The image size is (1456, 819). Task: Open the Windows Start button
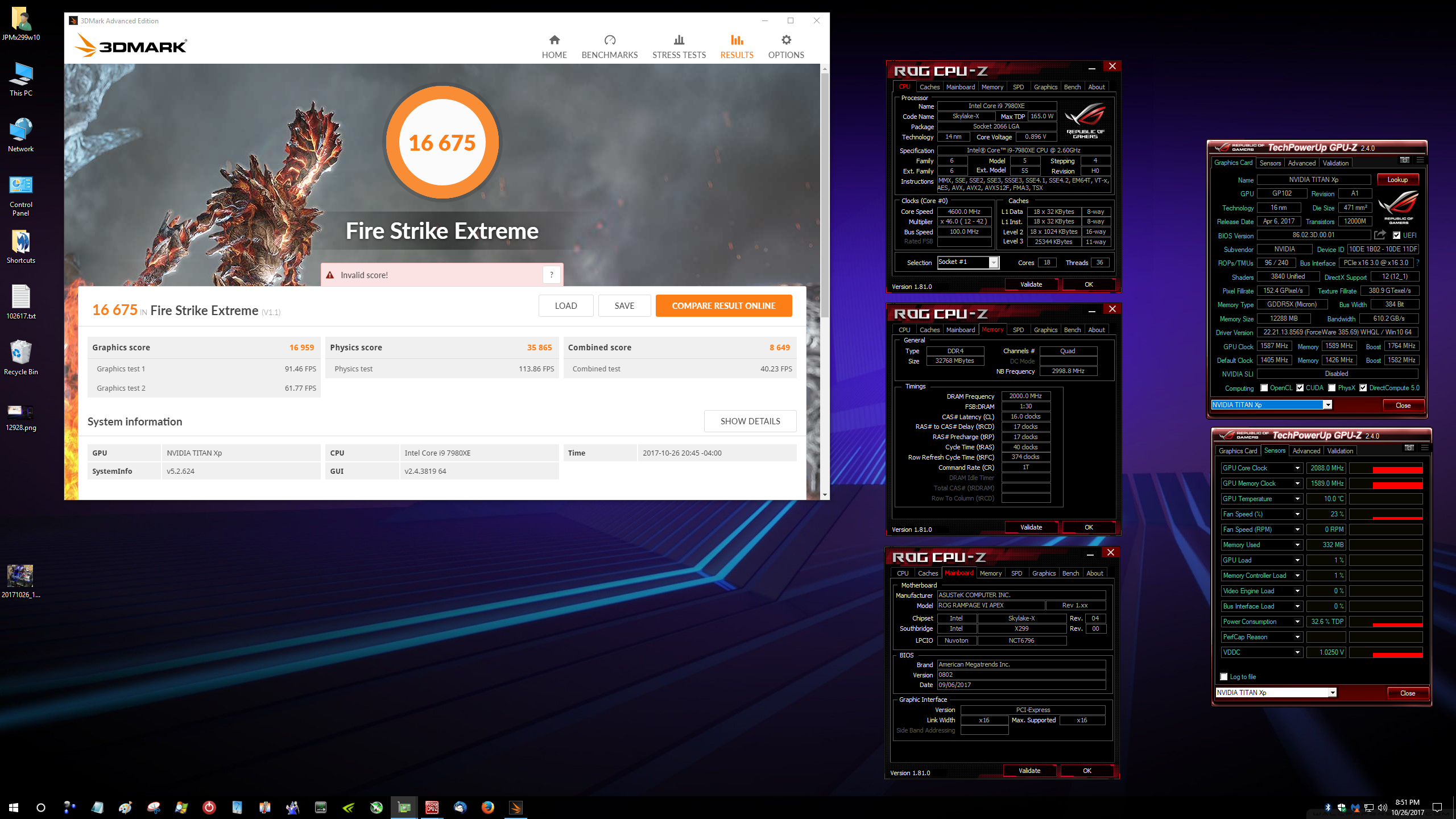[14, 807]
